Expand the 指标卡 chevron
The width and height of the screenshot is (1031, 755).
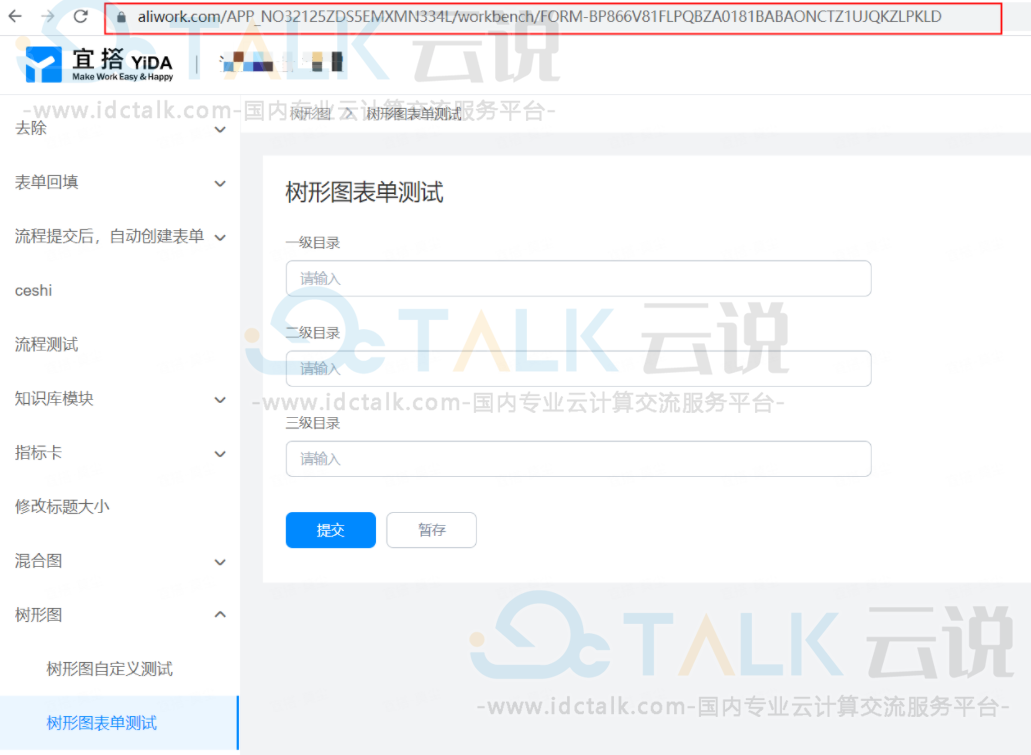(x=220, y=453)
